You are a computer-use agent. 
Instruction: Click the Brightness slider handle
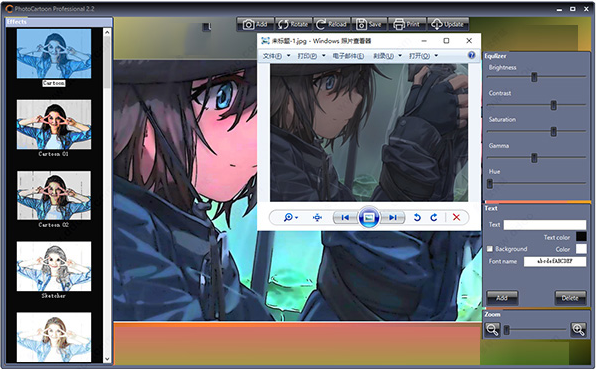pos(534,77)
